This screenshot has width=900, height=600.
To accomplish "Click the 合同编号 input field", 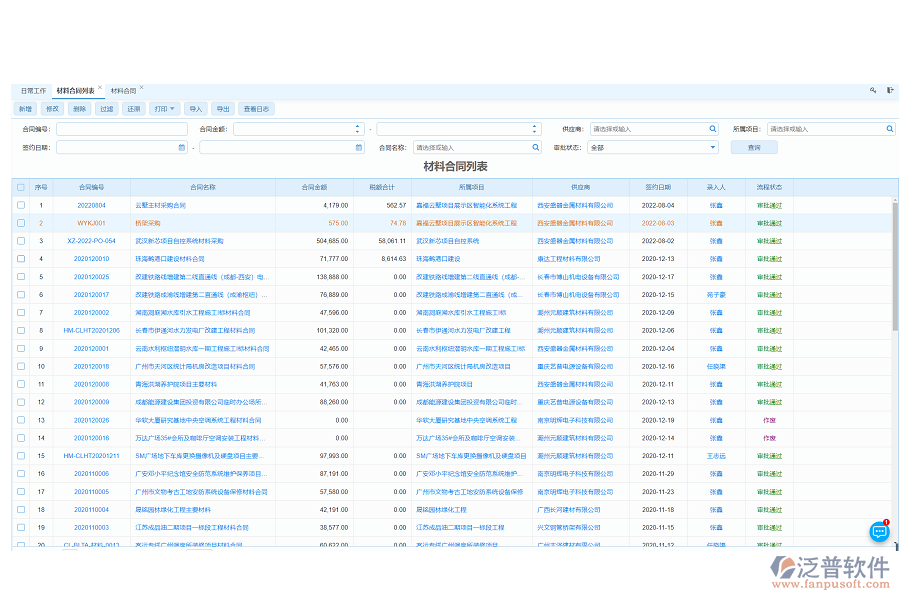I will (122, 129).
